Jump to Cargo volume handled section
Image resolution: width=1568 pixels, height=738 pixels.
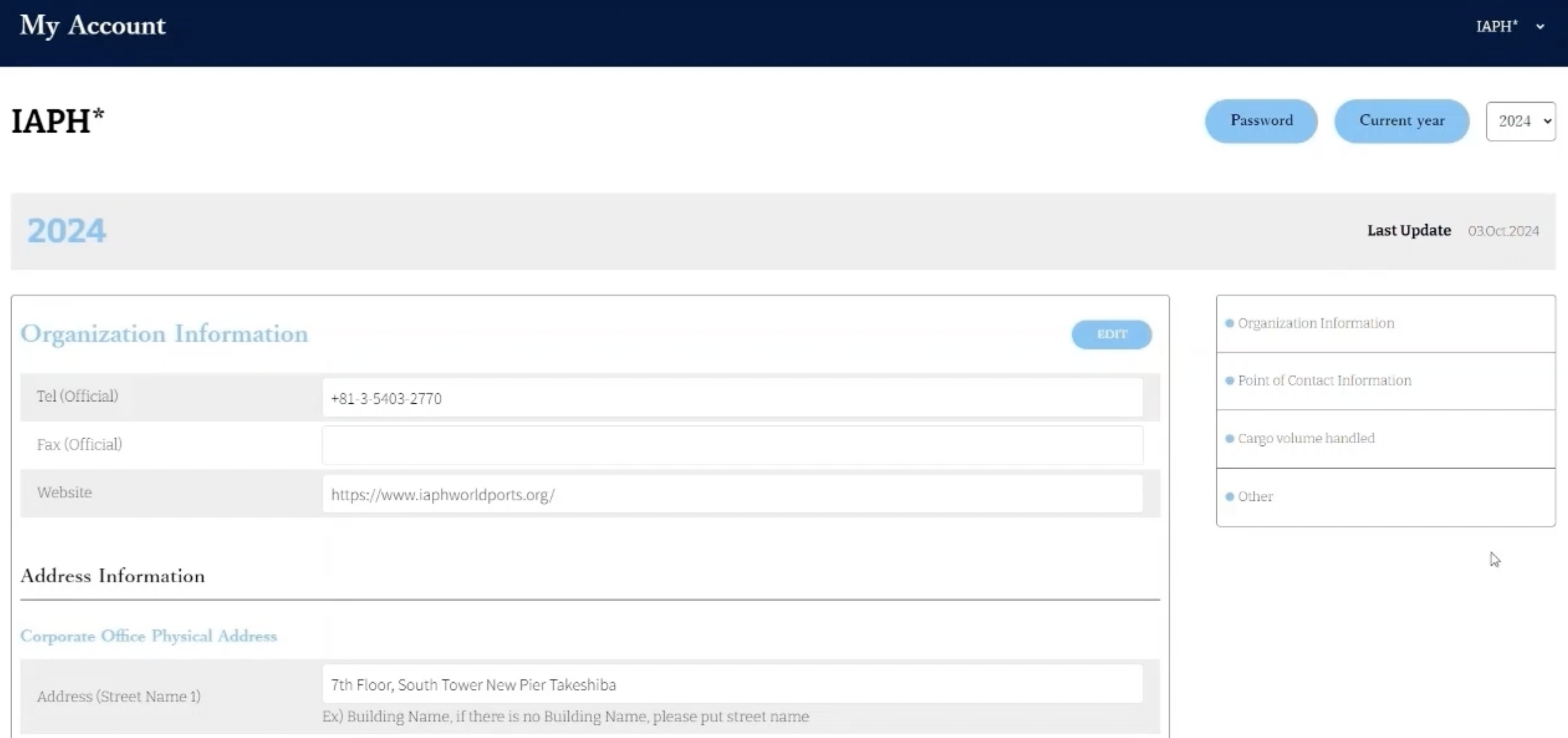click(x=1305, y=438)
